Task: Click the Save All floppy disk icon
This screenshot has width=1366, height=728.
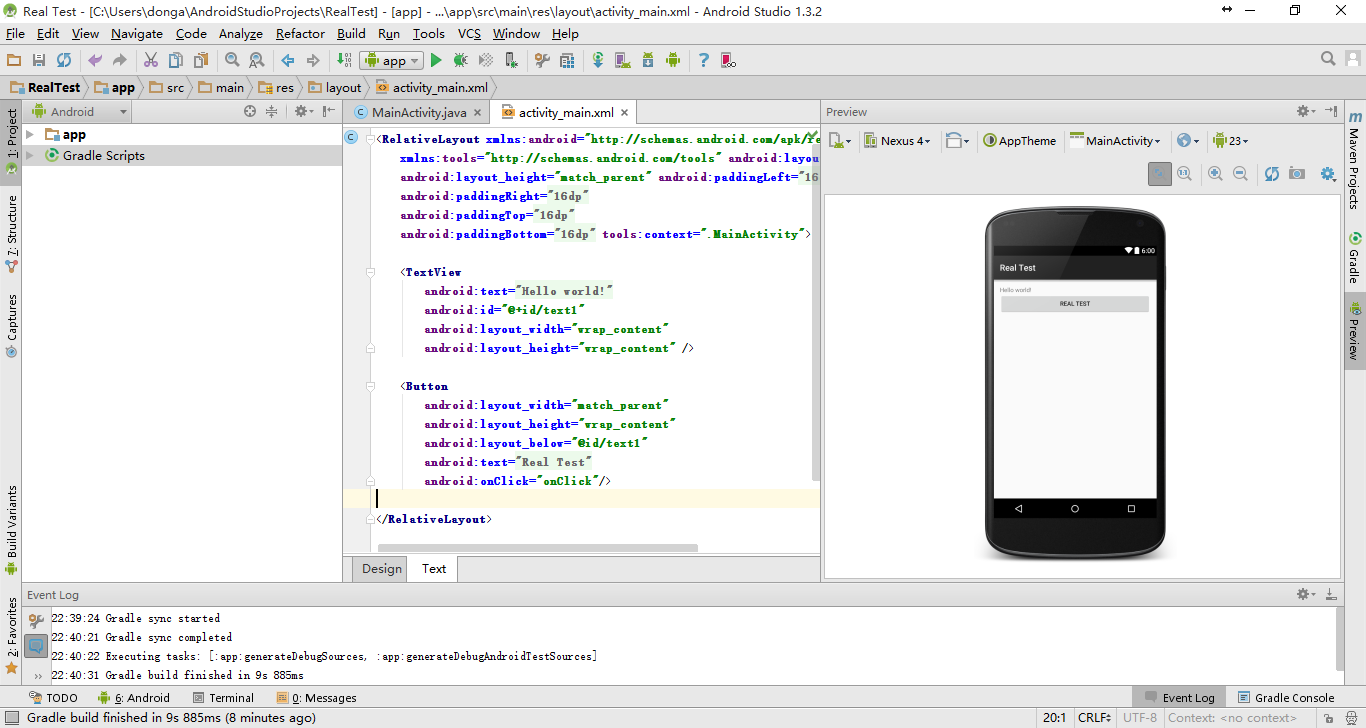Action: pyautogui.click(x=39, y=61)
